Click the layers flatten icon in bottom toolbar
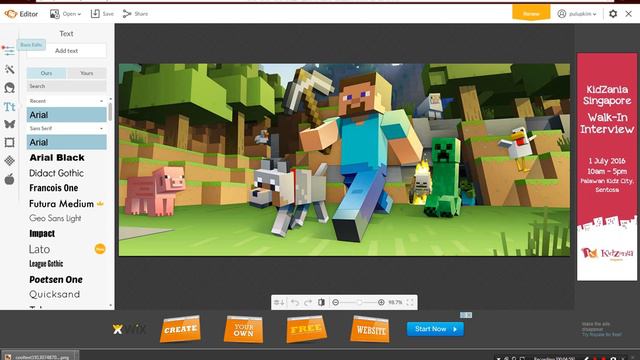Viewport: 640px width, 360px height. pyautogui.click(x=279, y=302)
